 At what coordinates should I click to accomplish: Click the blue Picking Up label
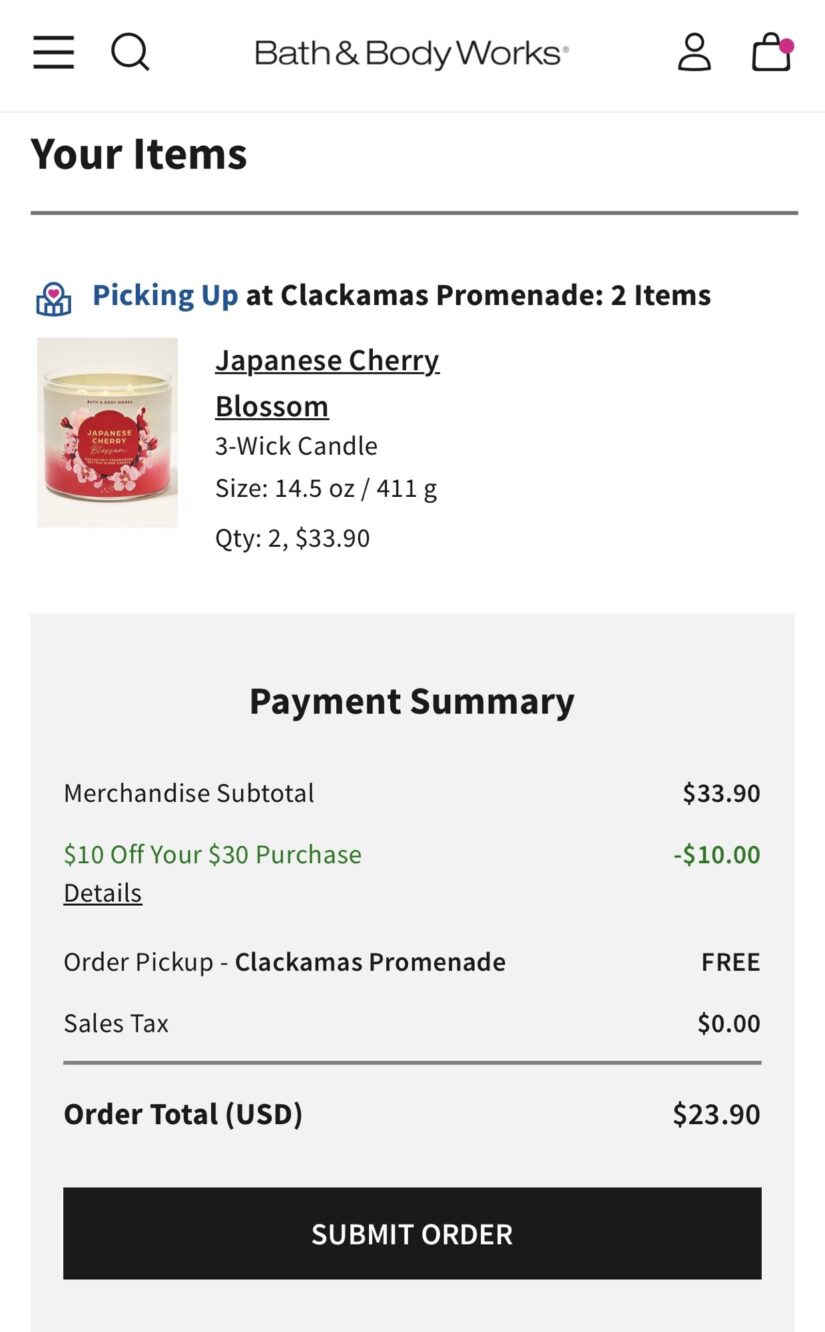tap(165, 295)
